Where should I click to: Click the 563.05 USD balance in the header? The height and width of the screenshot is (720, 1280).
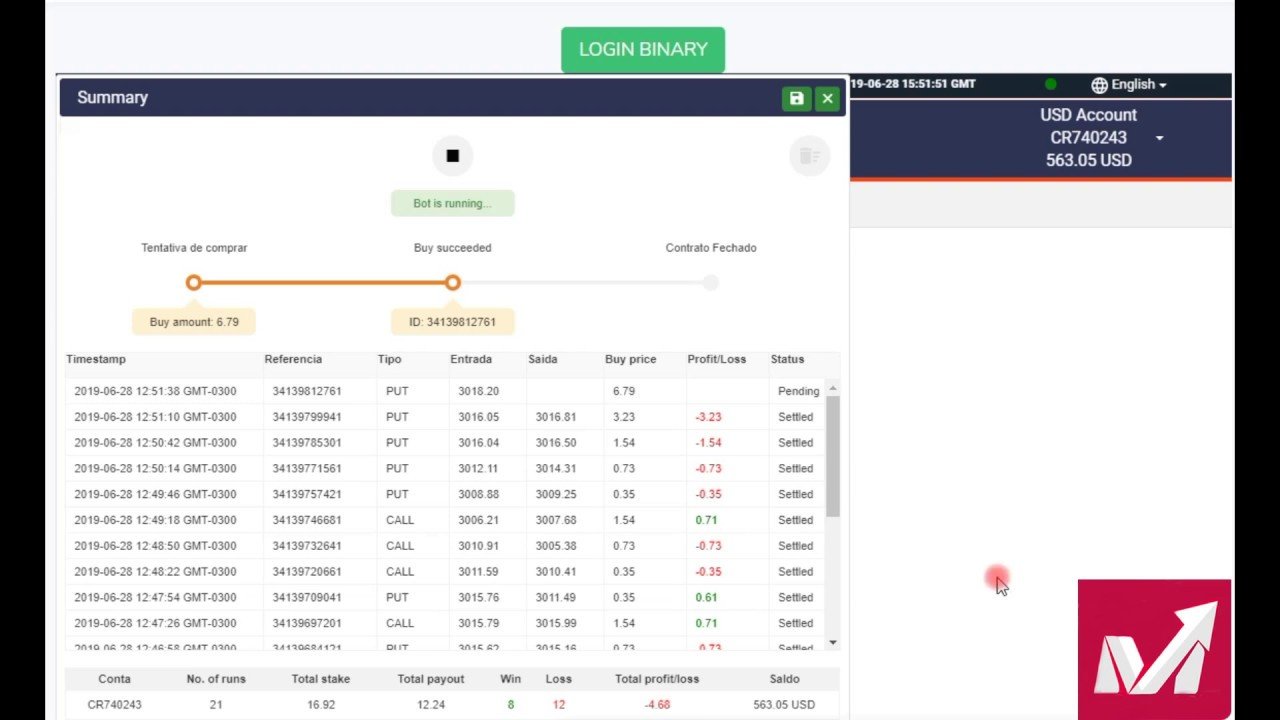tap(1088, 160)
